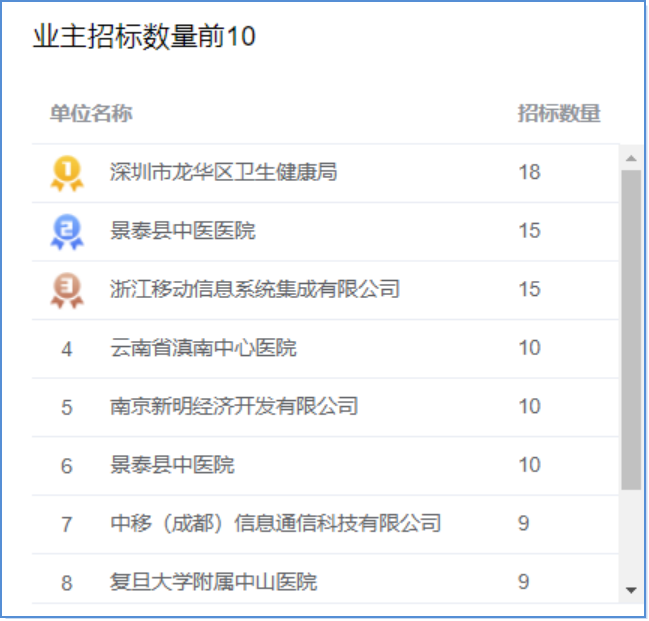Click the gold first-place medal icon
This screenshot has width=649, height=621.
point(67,173)
